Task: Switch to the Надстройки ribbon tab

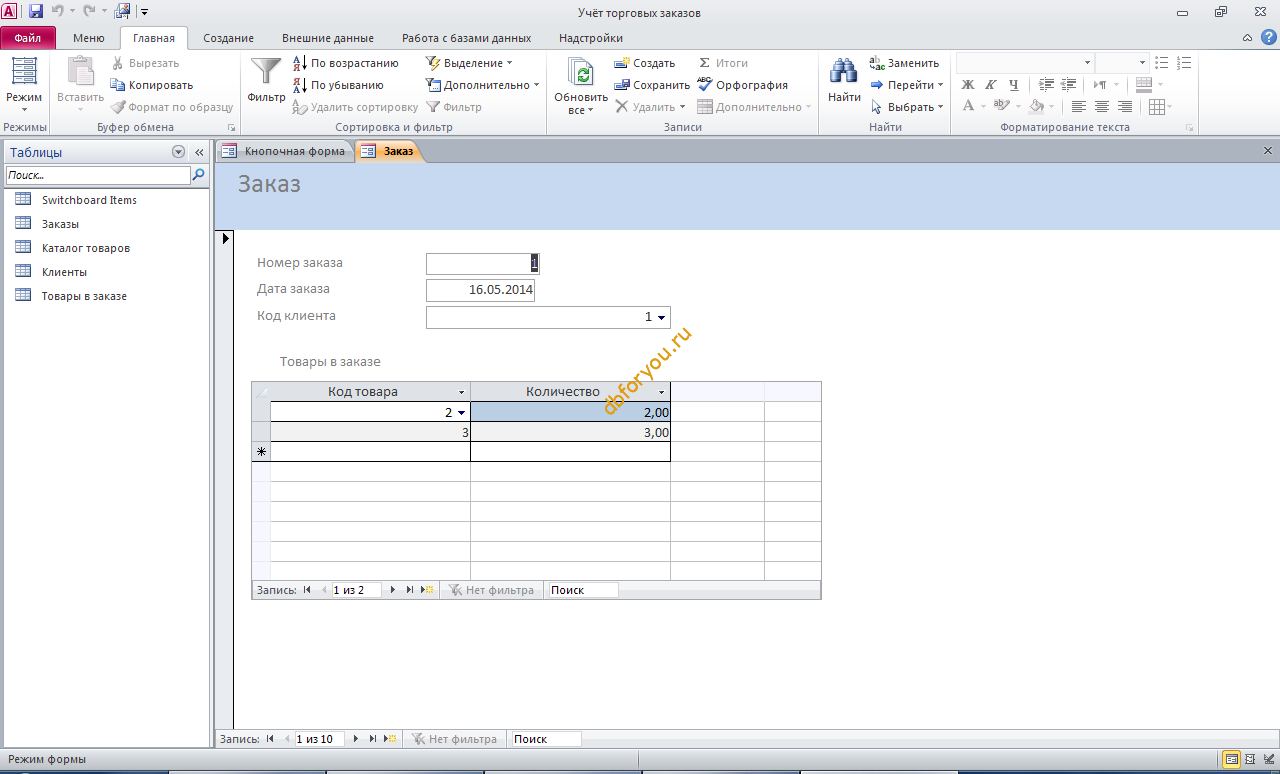Action: (x=591, y=38)
